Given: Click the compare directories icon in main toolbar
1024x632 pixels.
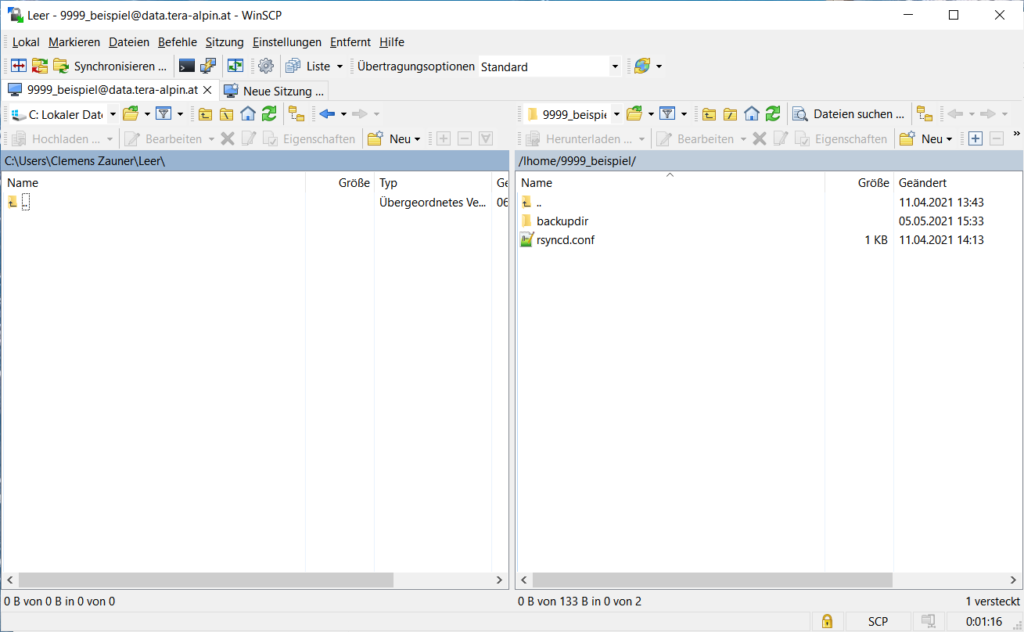Looking at the screenshot, I should 19,66.
